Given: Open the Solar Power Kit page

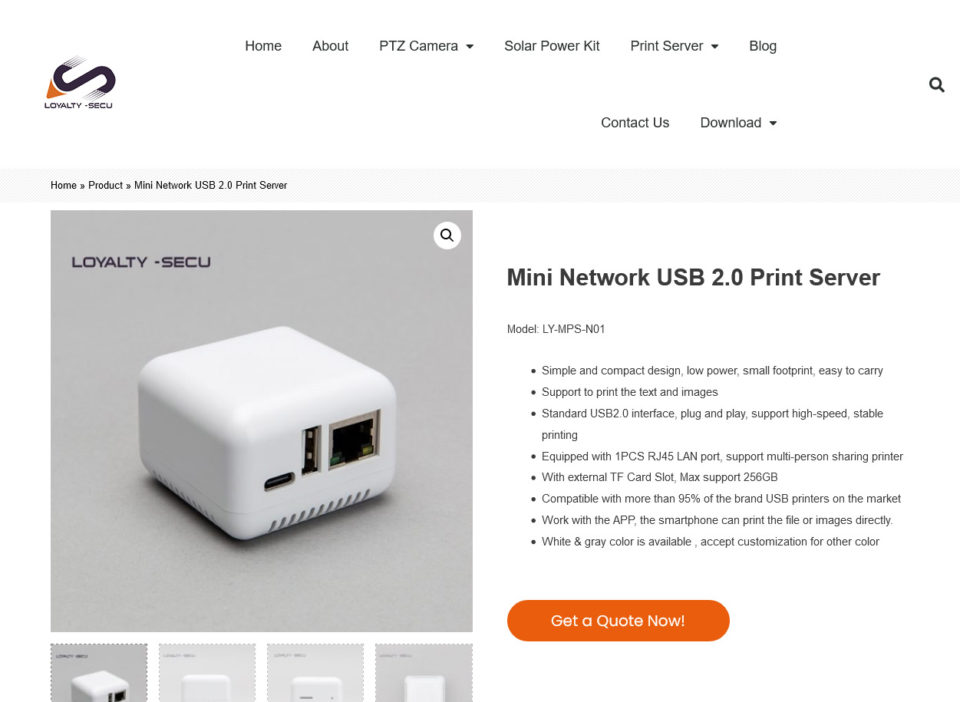Looking at the screenshot, I should click(552, 46).
